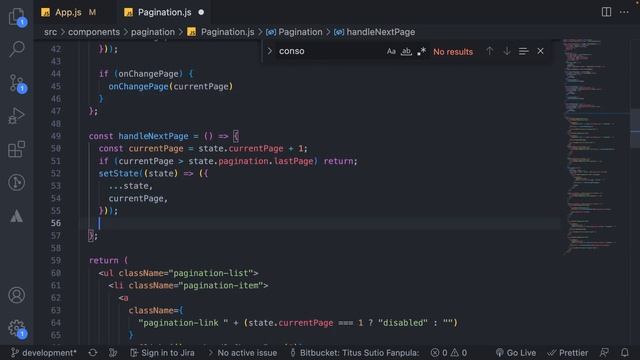
Task: Open feedback icon in status bar
Action: click(x=604, y=353)
